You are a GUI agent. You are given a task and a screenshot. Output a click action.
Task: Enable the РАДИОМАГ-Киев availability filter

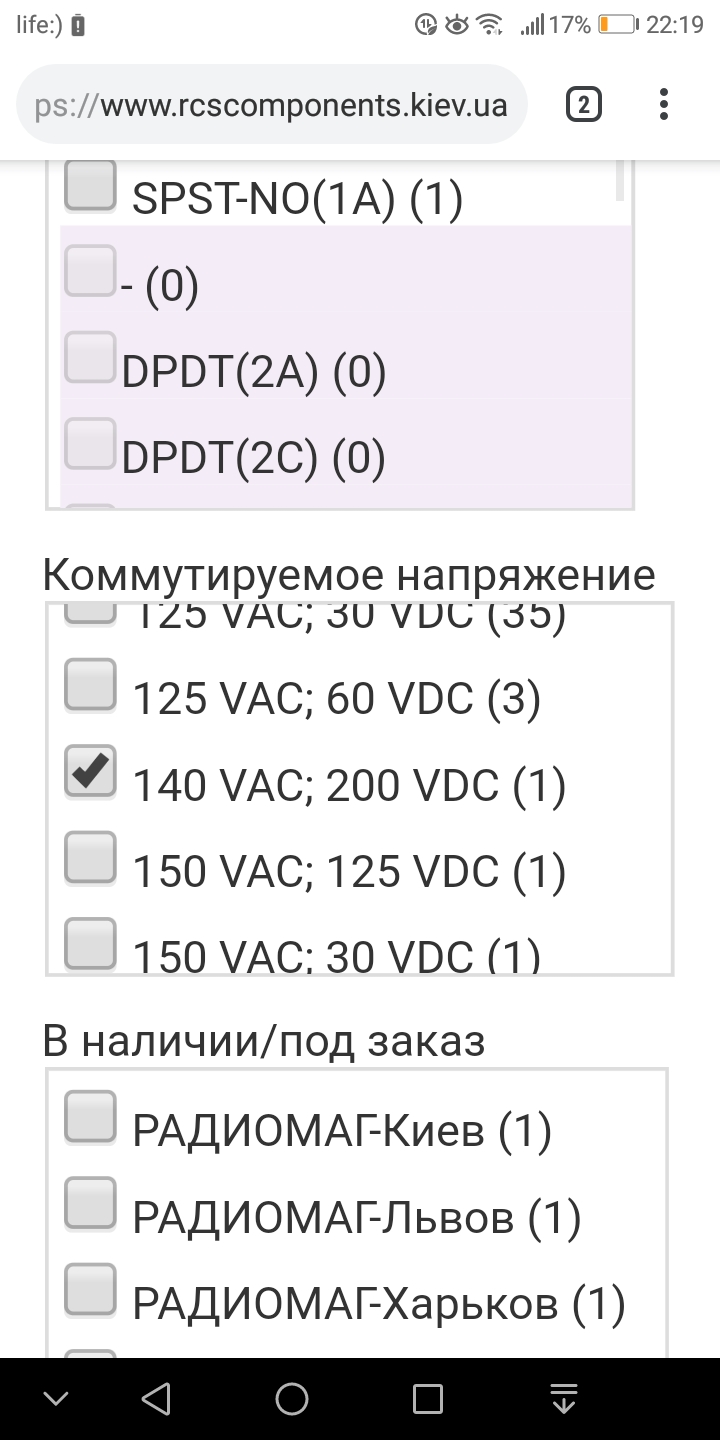[x=90, y=1117]
